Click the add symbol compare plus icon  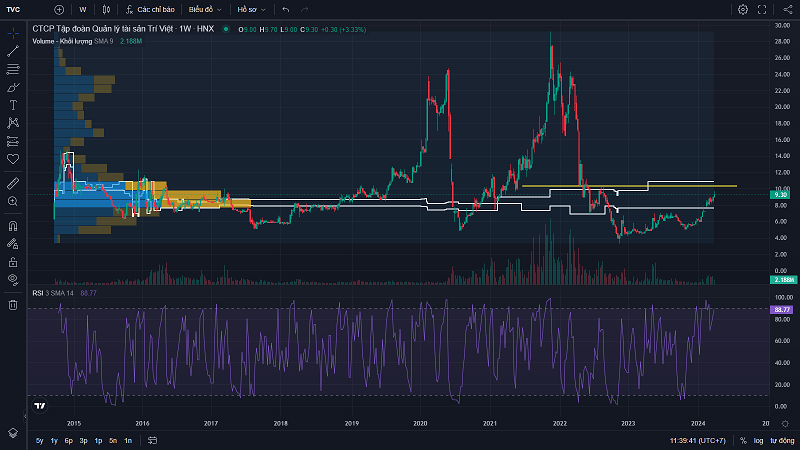[59, 9]
